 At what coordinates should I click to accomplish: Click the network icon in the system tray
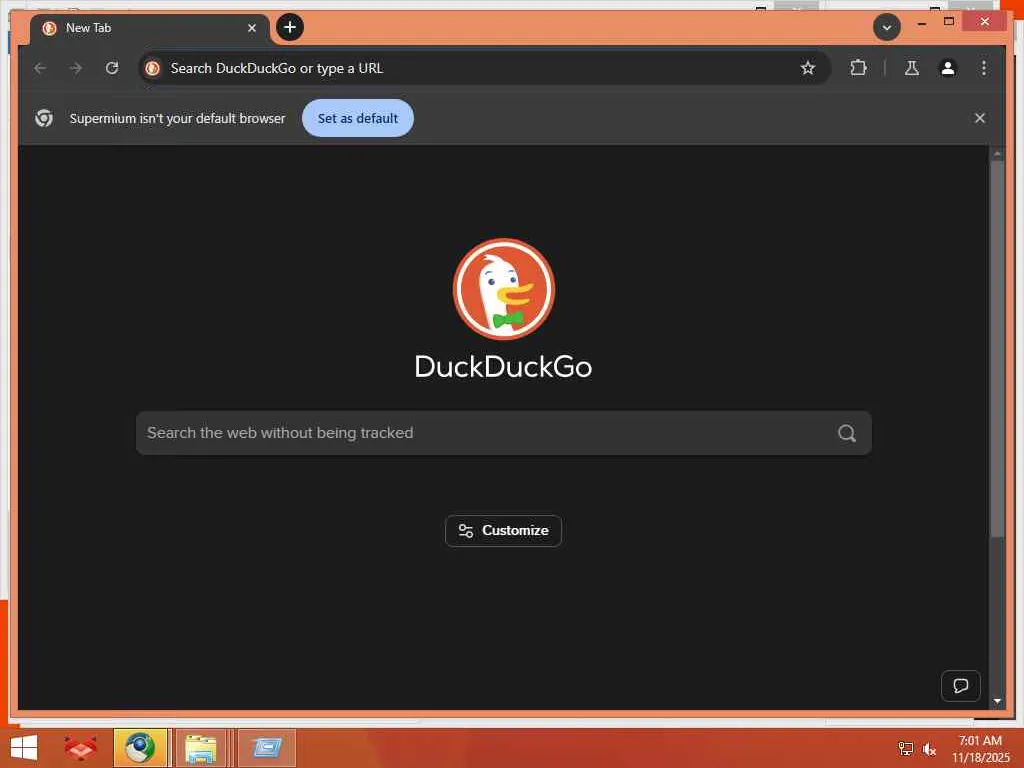906,749
